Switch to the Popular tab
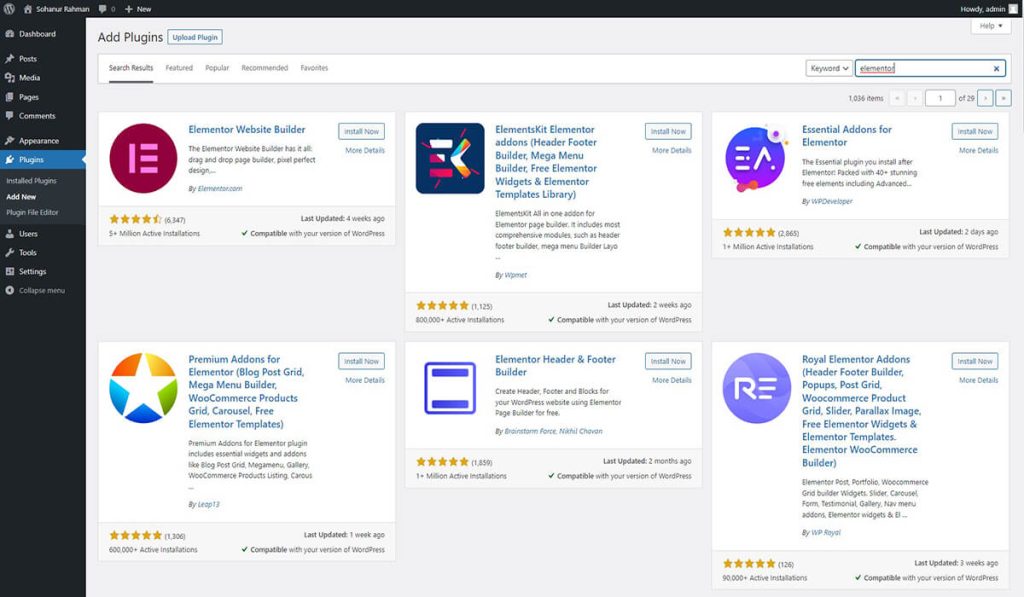 click(217, 68)
